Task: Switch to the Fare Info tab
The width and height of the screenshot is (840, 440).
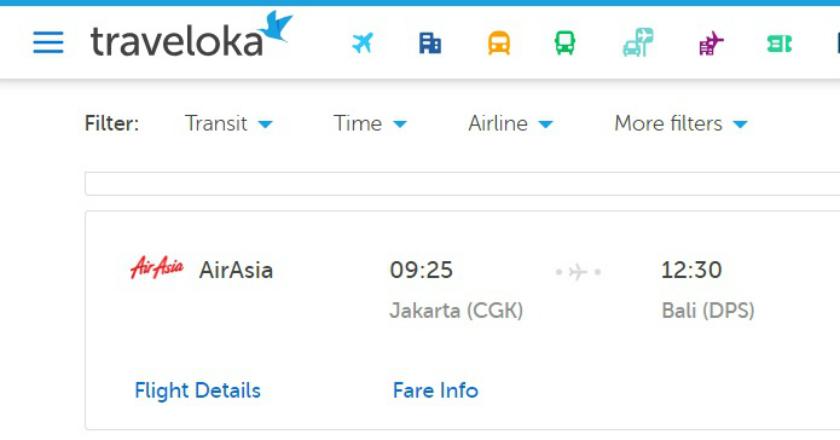Action: (435, 390)
